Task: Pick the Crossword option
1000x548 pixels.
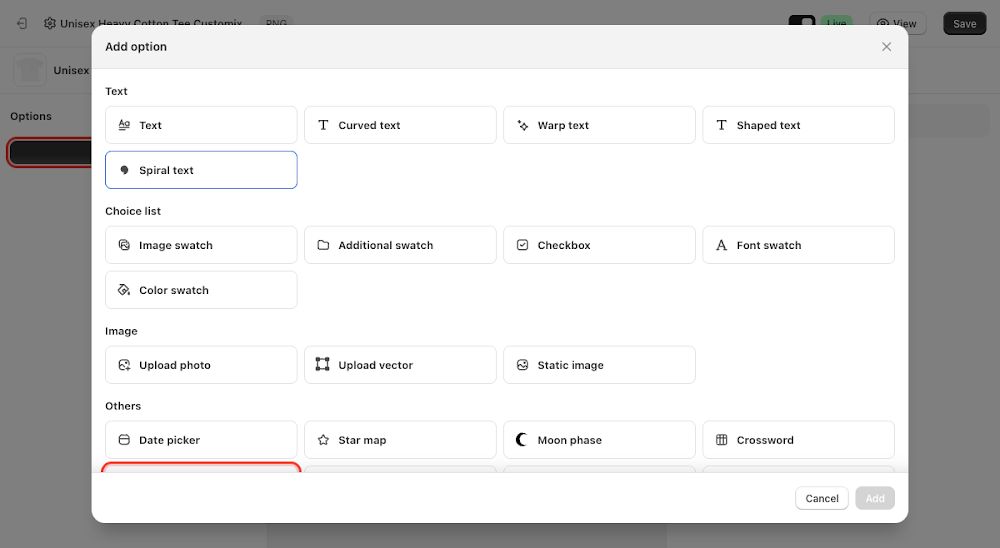Action: click(x=798, y=440)
